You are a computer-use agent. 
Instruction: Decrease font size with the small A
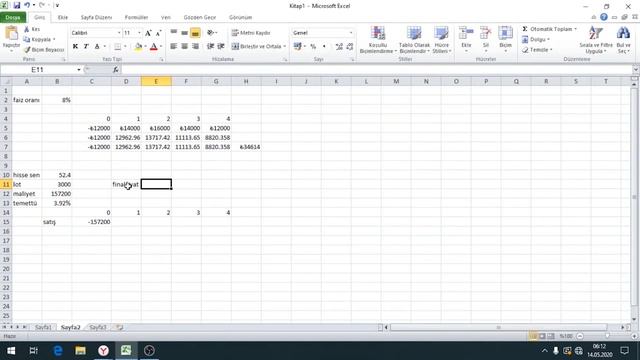point(158,33)
